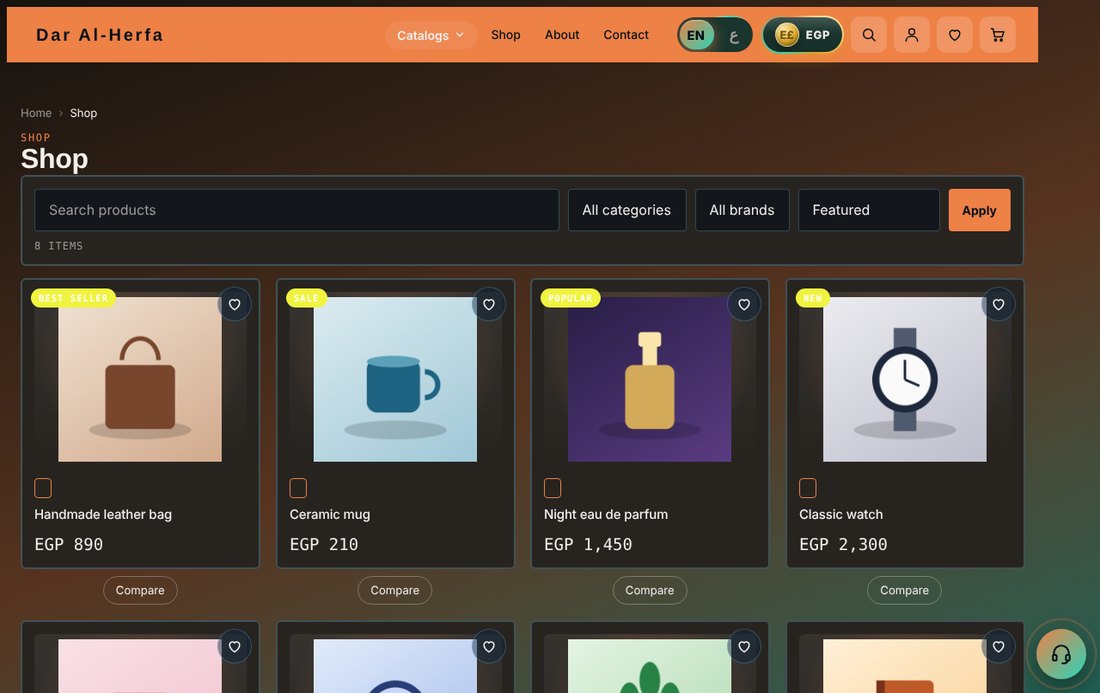Click the Apply filter button
Viewport: 1100px width, 693px height.
979,210
